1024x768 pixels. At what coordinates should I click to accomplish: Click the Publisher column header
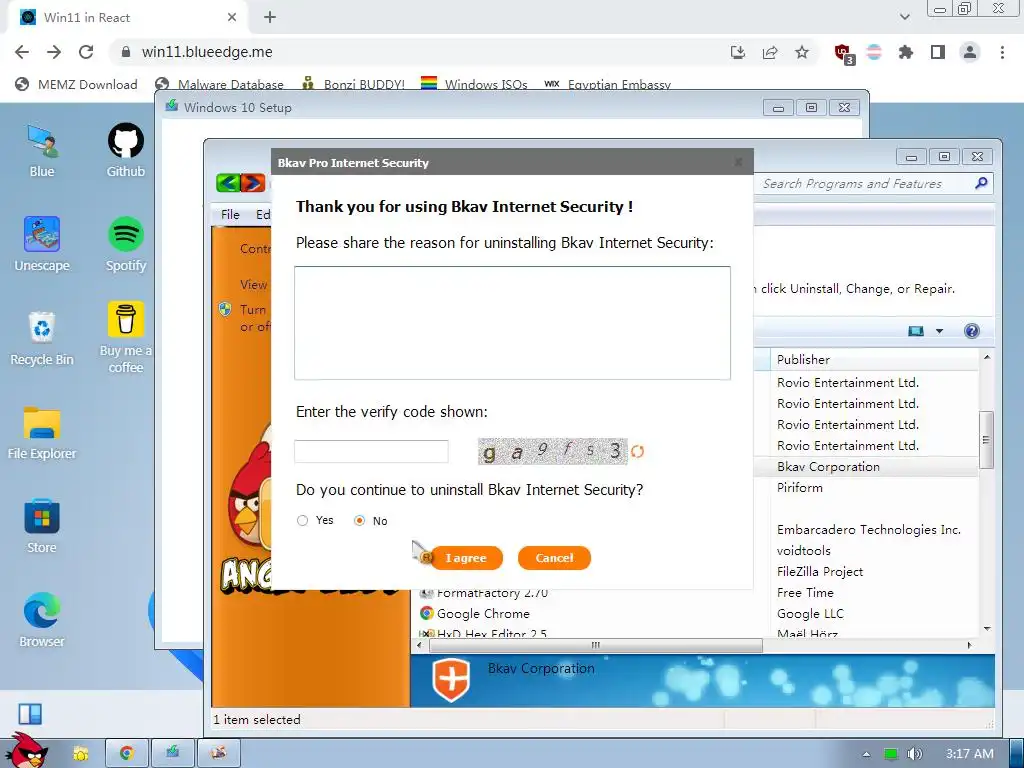(874, 359)
